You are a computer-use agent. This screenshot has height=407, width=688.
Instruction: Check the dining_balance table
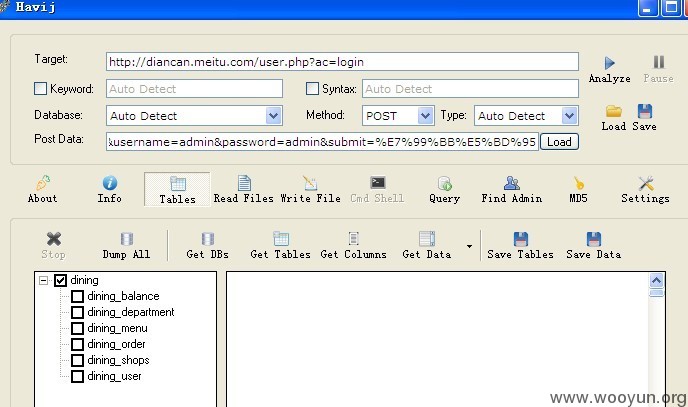[x=77, y=296]
